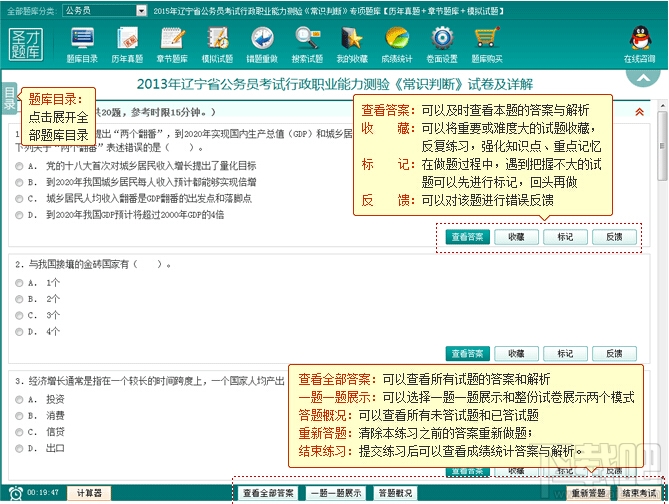Open the 题库目录 catalog icon
The image size is (669, 504).
82,44
